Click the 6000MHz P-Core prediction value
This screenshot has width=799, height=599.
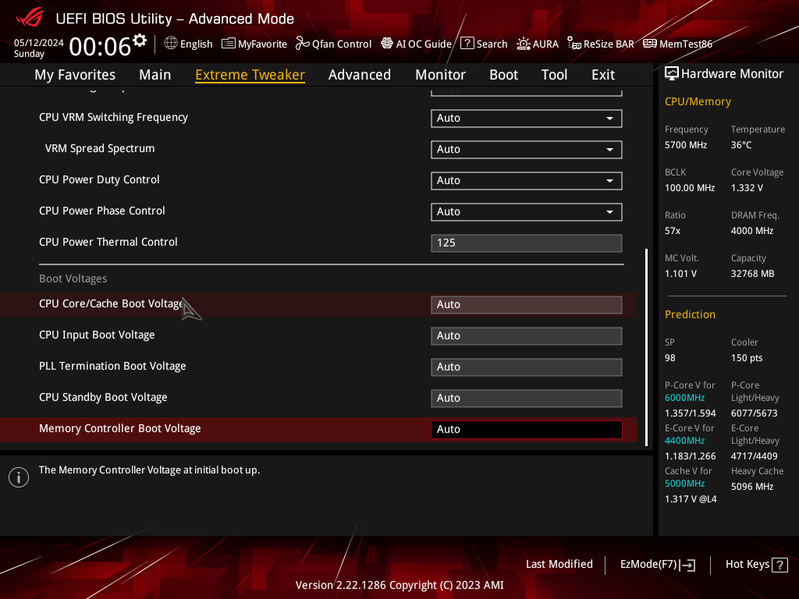(x=684, y=398)
